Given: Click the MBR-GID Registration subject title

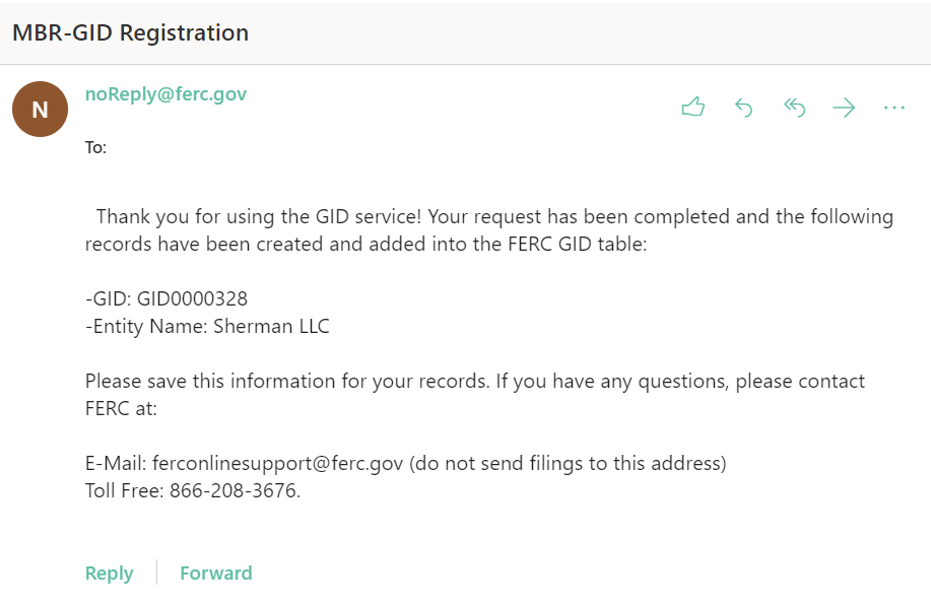Looking at the screenshot, I should [x=130, y=32].
